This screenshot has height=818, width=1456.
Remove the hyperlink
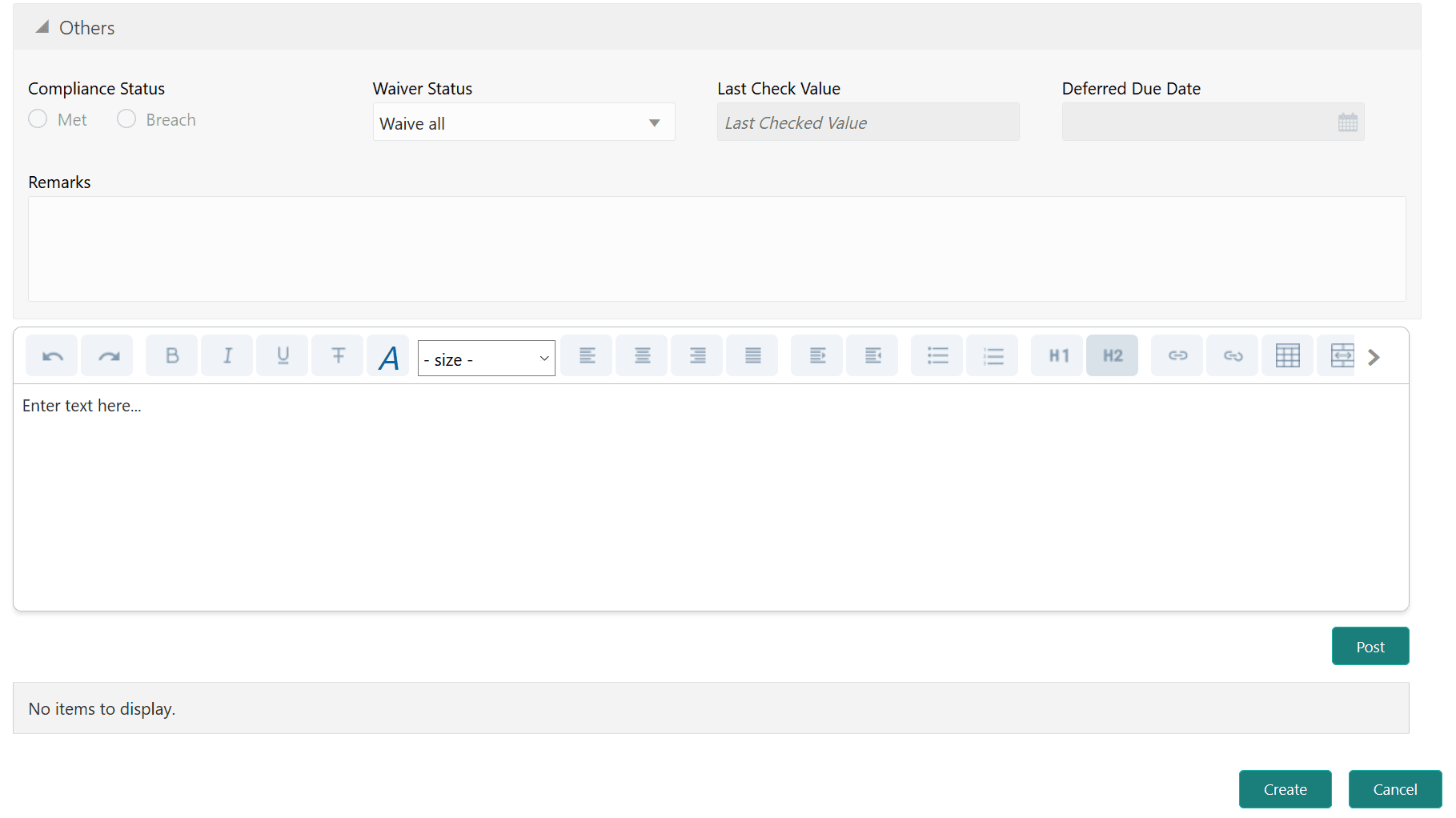(x=1232, y=355)
